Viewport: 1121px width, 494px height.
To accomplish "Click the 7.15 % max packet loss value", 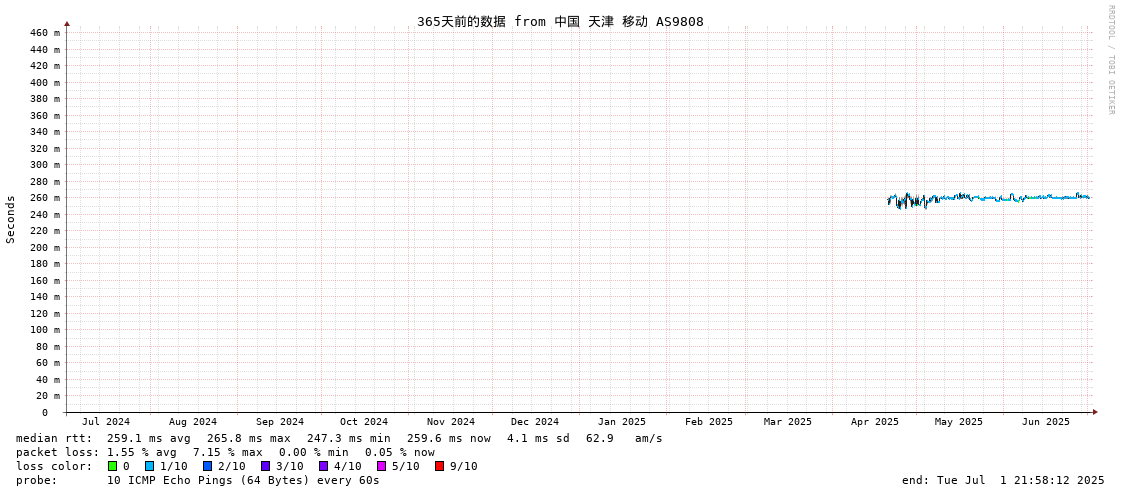I will (x=227, y=453).
